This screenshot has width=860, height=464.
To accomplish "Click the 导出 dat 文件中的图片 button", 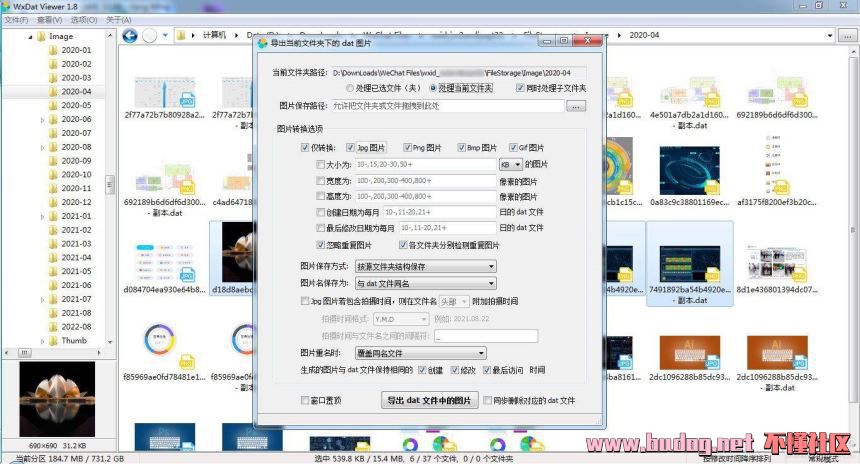I will tap(428, 400).
